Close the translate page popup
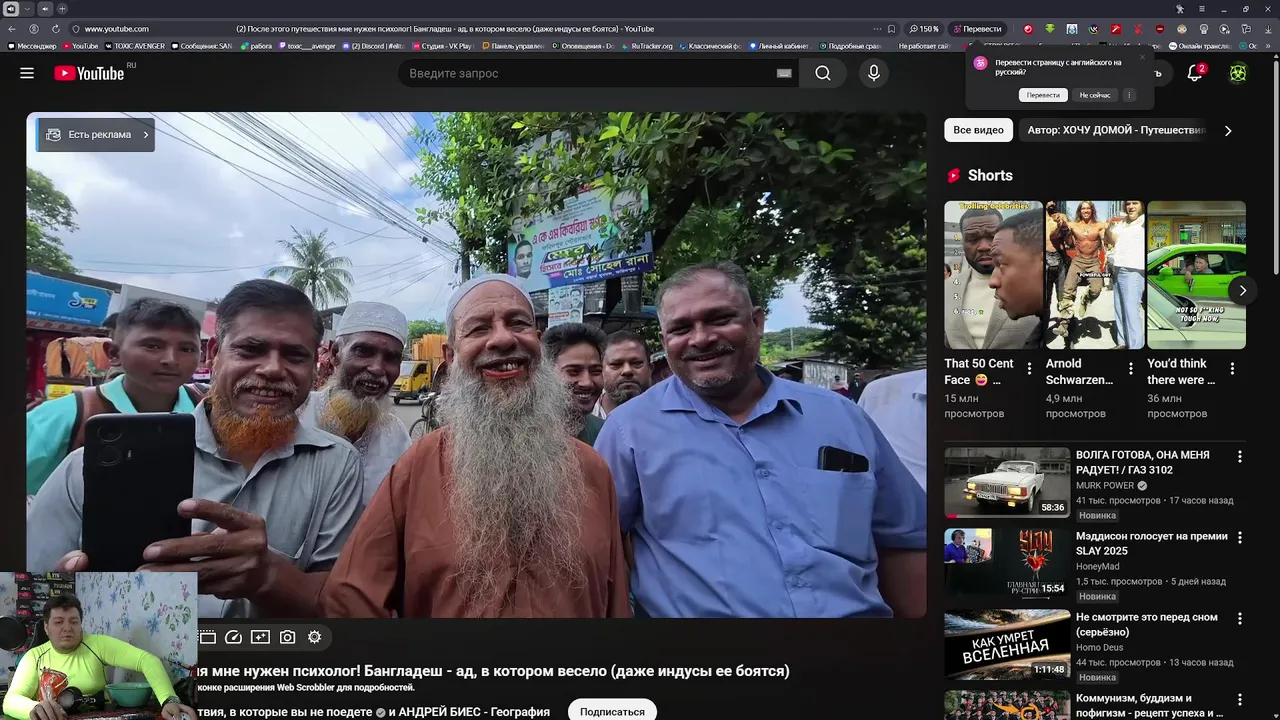 [x=1142, y=57]
